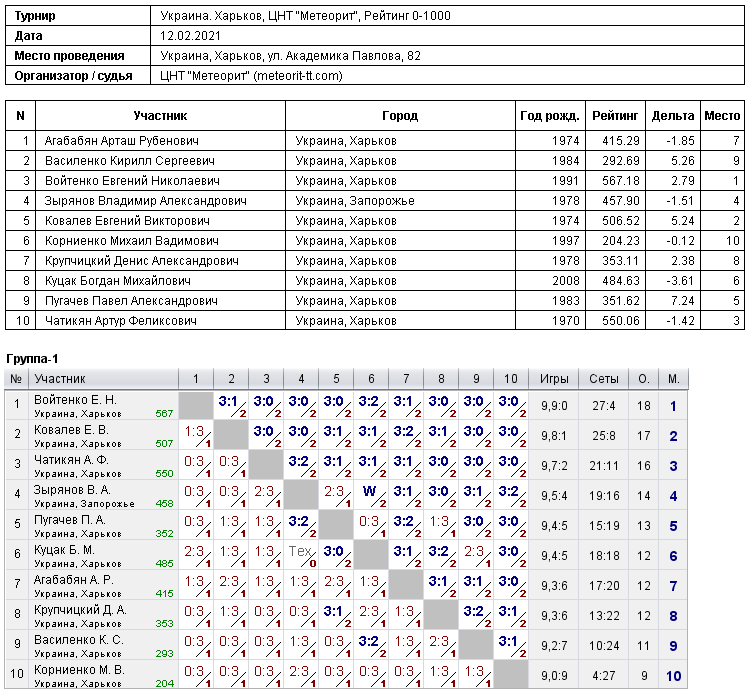Click the 'Участник' header in participants table
Image resolution: width=750 pixels, height=694 pixels.
coord(160,116)
